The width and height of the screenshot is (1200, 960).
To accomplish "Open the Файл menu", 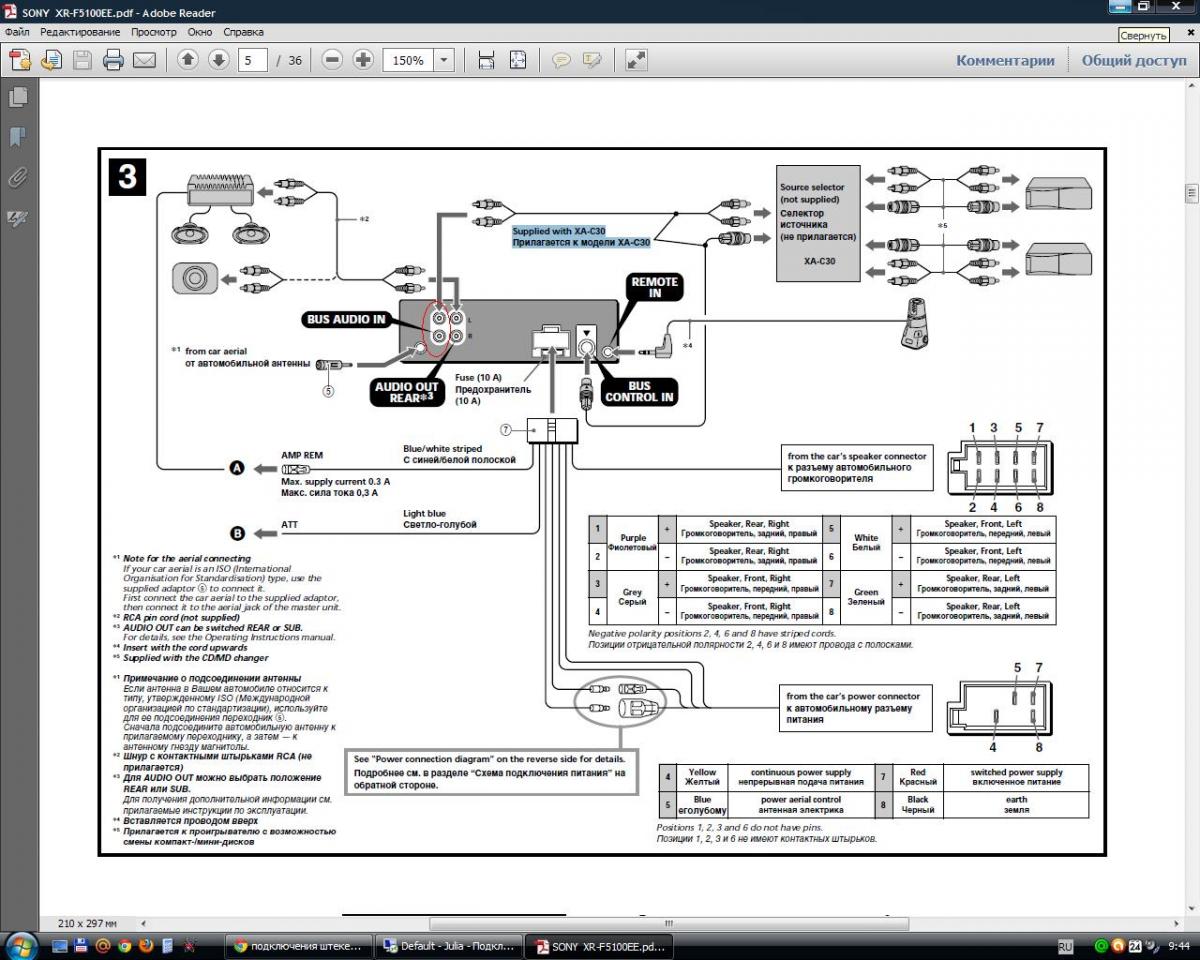I will (17, 32).
